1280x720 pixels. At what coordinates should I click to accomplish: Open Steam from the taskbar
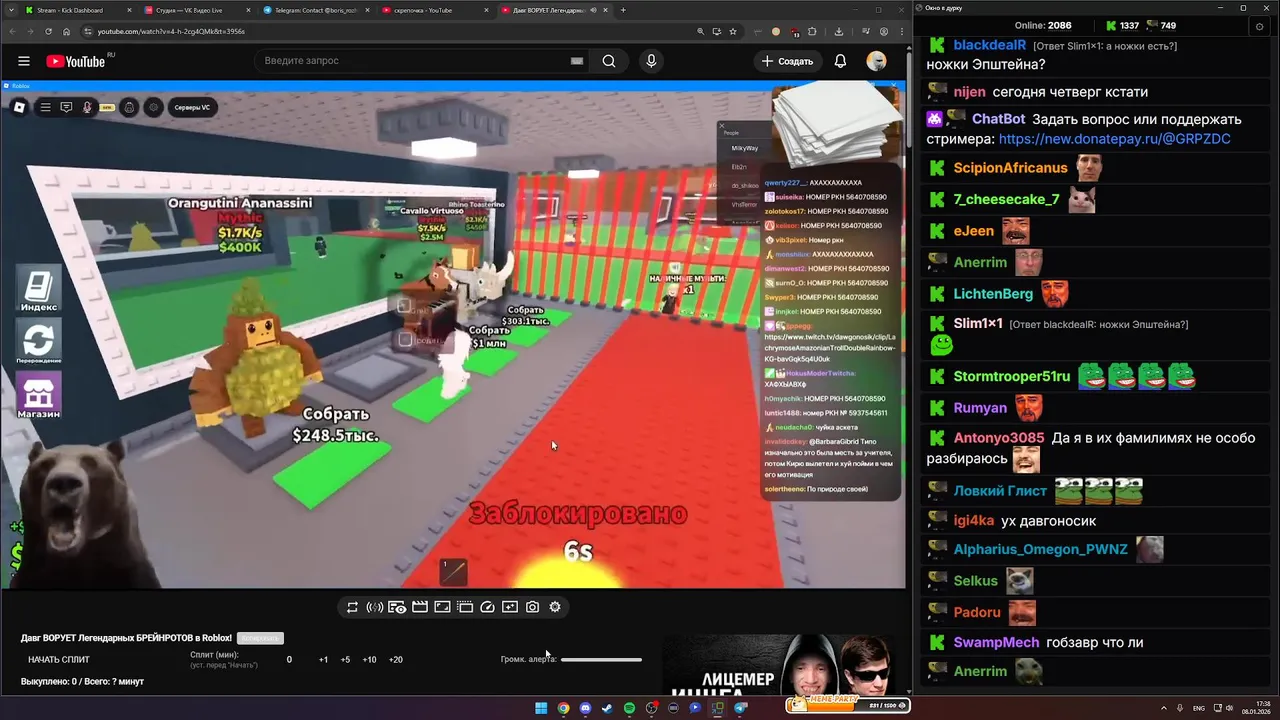(607, 708)
